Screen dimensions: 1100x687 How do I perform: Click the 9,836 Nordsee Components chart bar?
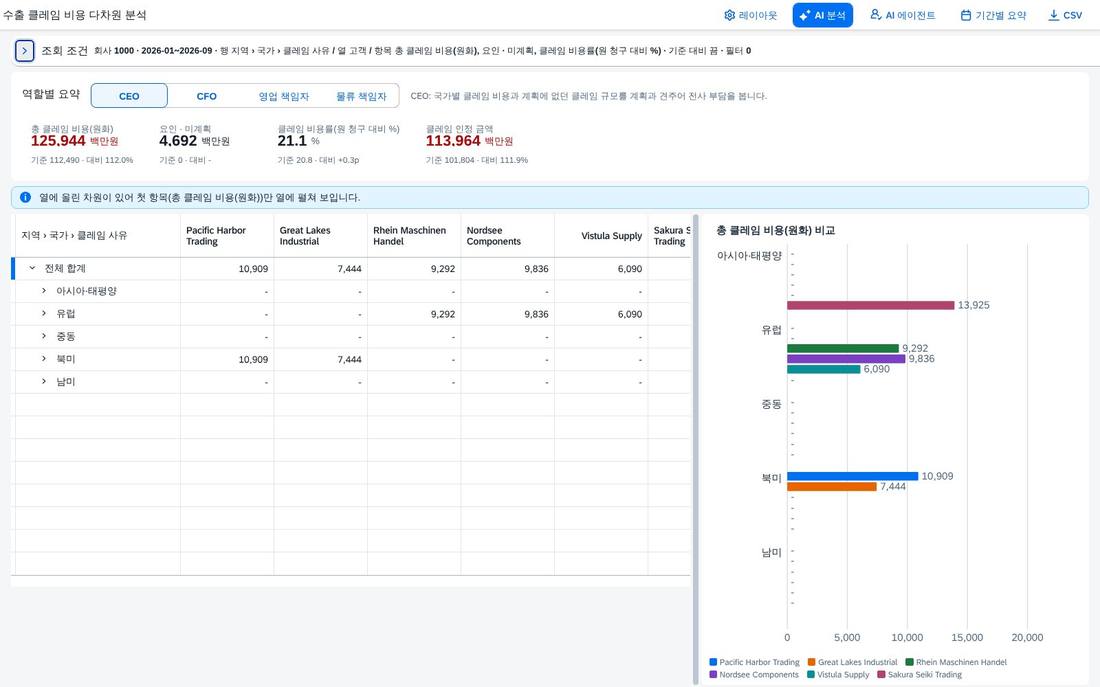tap(846, 359)
